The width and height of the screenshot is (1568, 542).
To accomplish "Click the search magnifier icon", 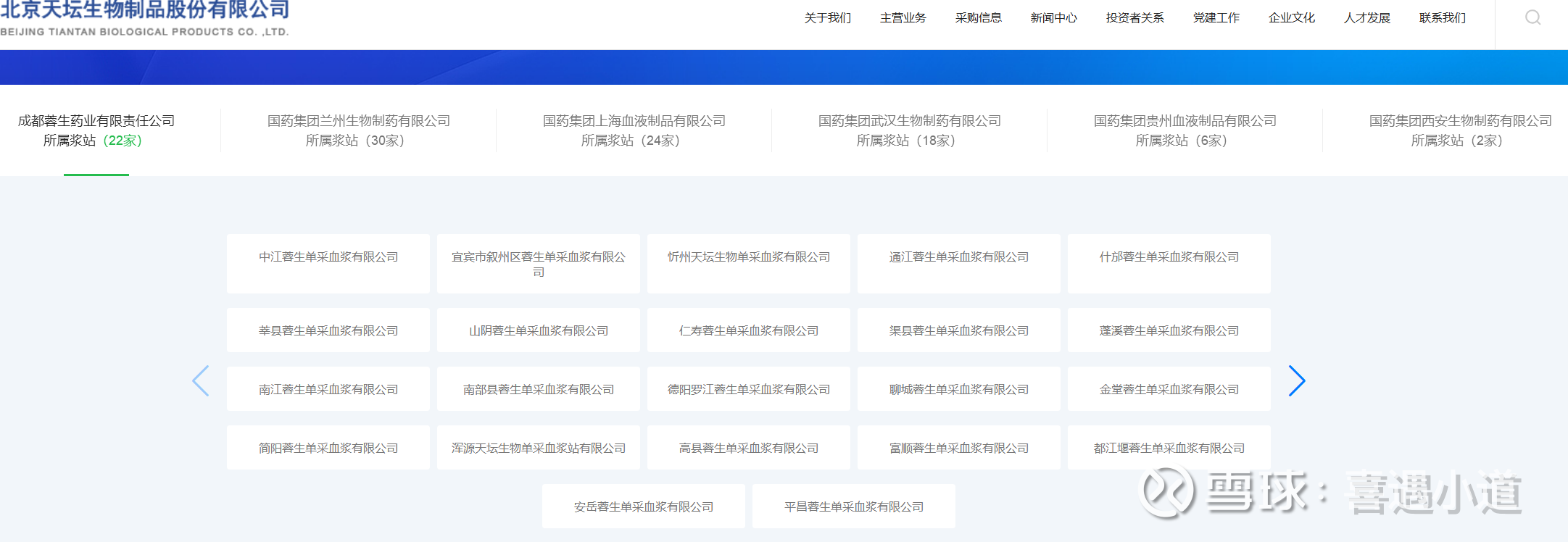I will point(1532,17).
